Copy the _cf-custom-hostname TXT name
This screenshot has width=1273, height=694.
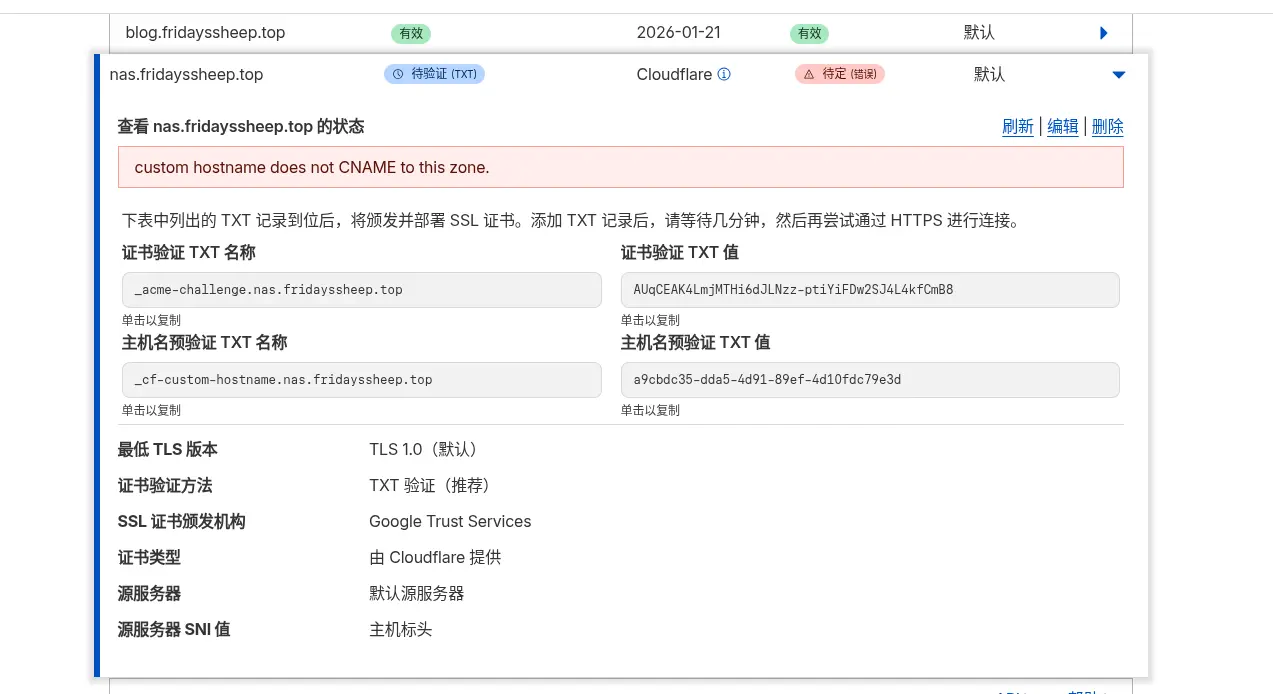click(x=362, y=379)
